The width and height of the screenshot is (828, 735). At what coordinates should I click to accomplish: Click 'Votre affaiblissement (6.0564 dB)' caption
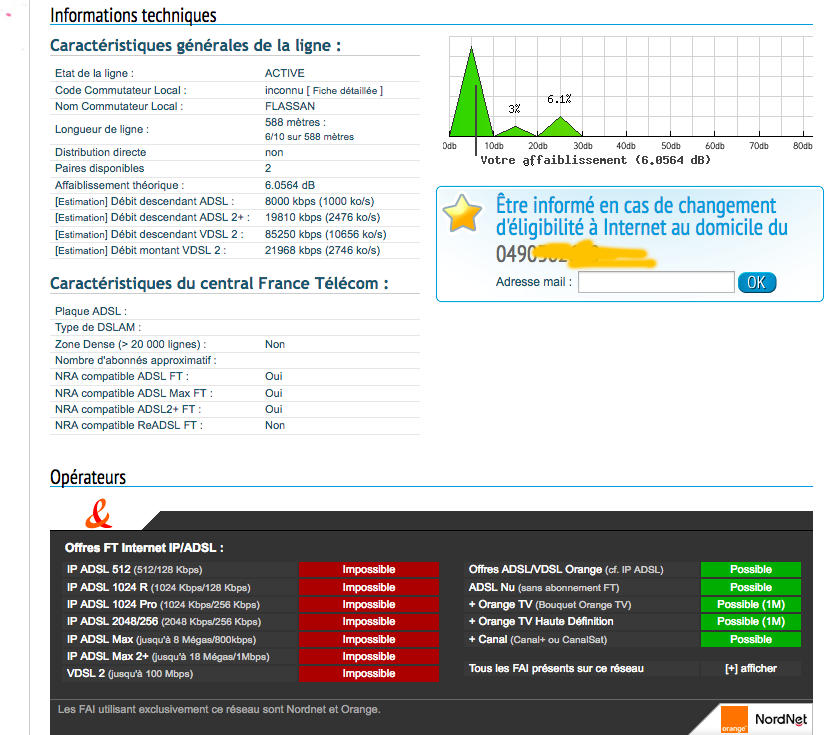(595, 160)
